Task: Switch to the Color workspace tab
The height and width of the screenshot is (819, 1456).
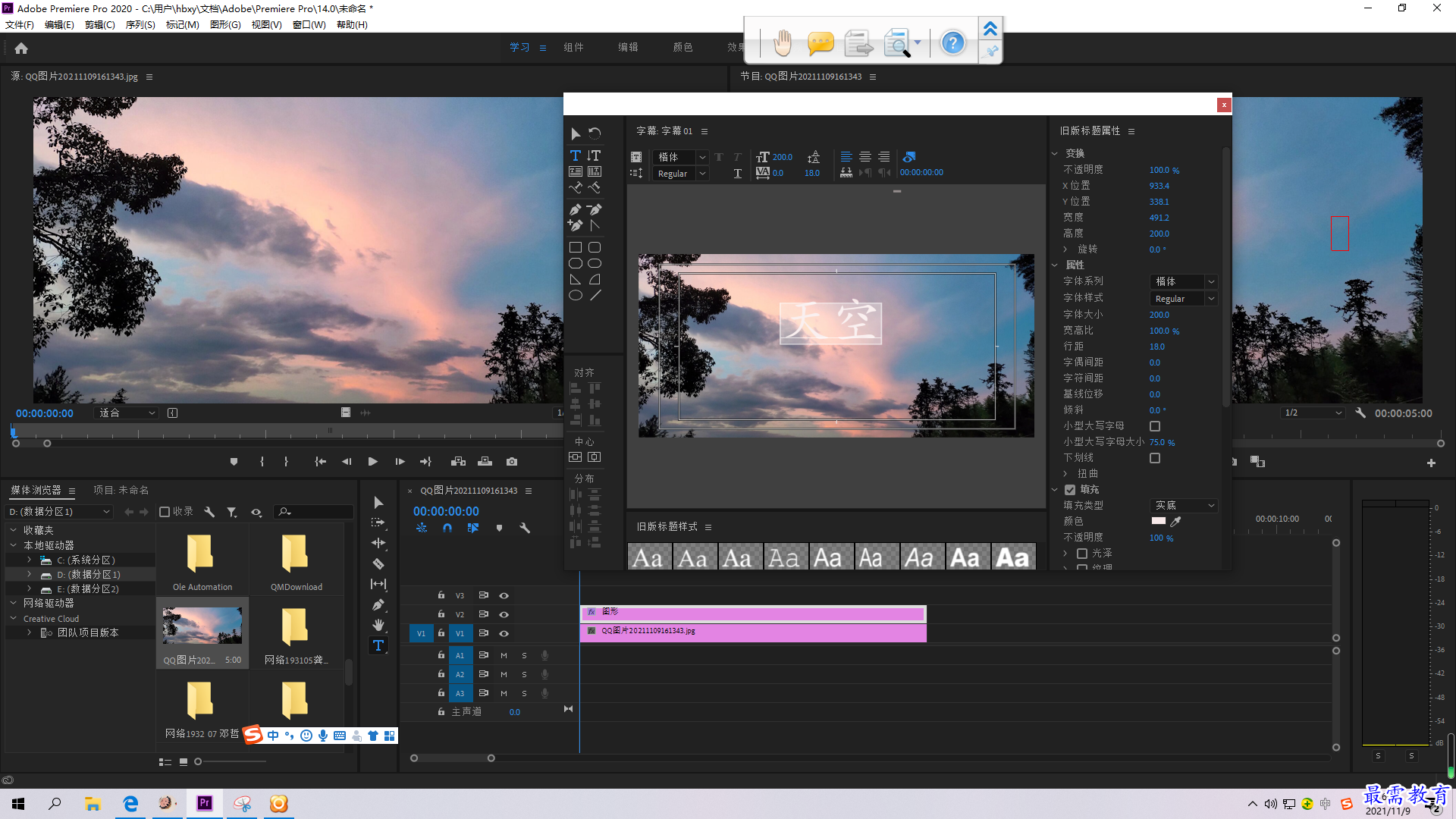Action: [682, 47]
